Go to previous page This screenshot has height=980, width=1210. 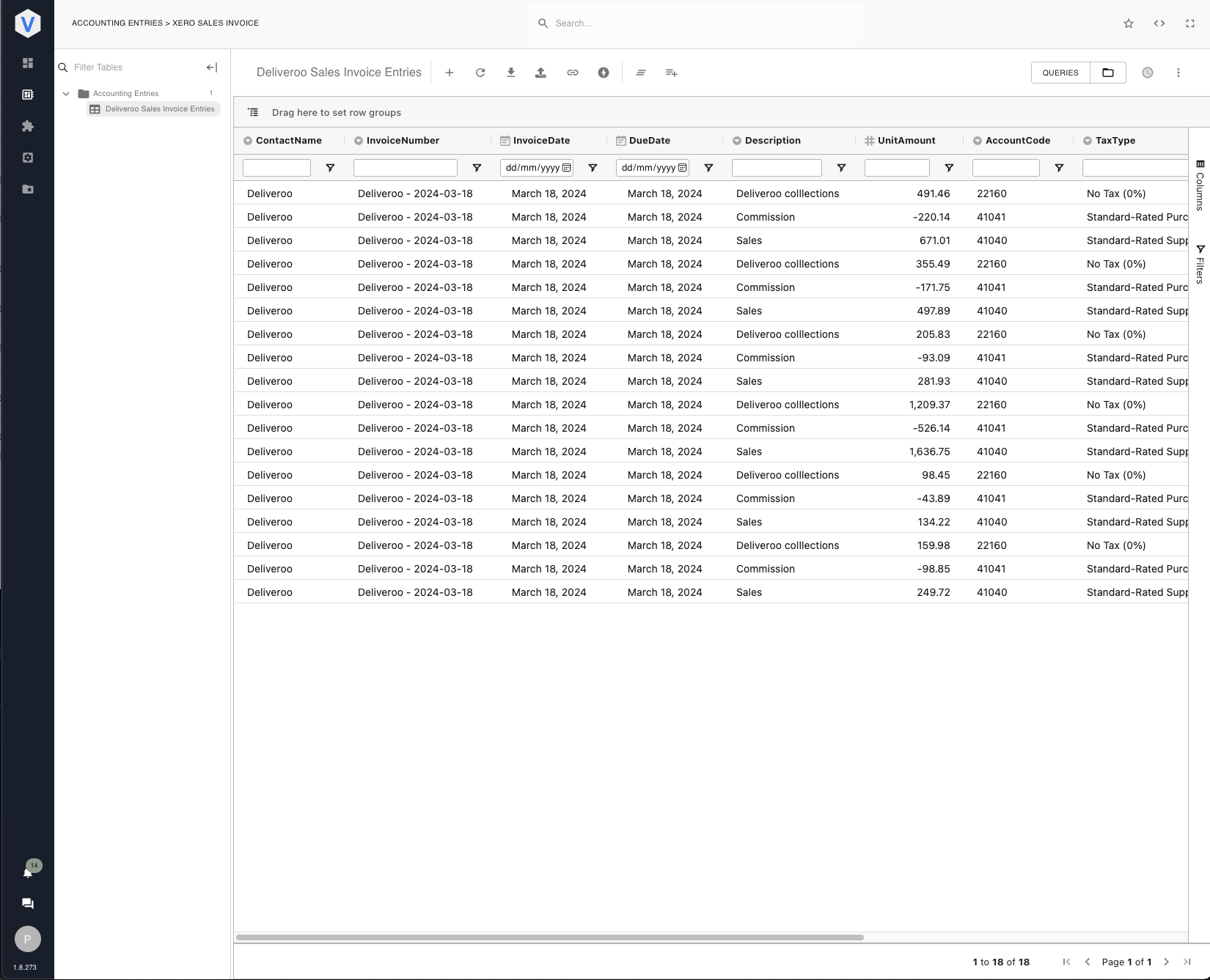pos(1088,962)
